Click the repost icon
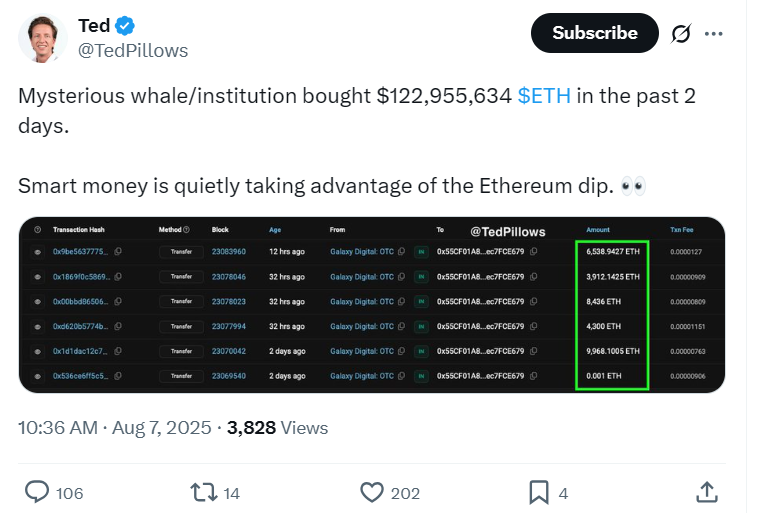 pos(203,492)
